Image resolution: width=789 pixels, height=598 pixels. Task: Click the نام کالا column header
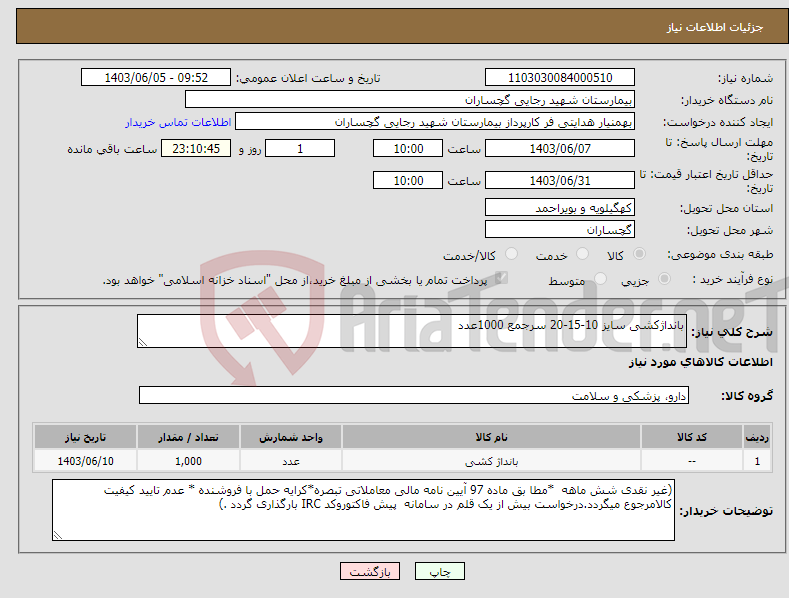[x=491, y=437]
